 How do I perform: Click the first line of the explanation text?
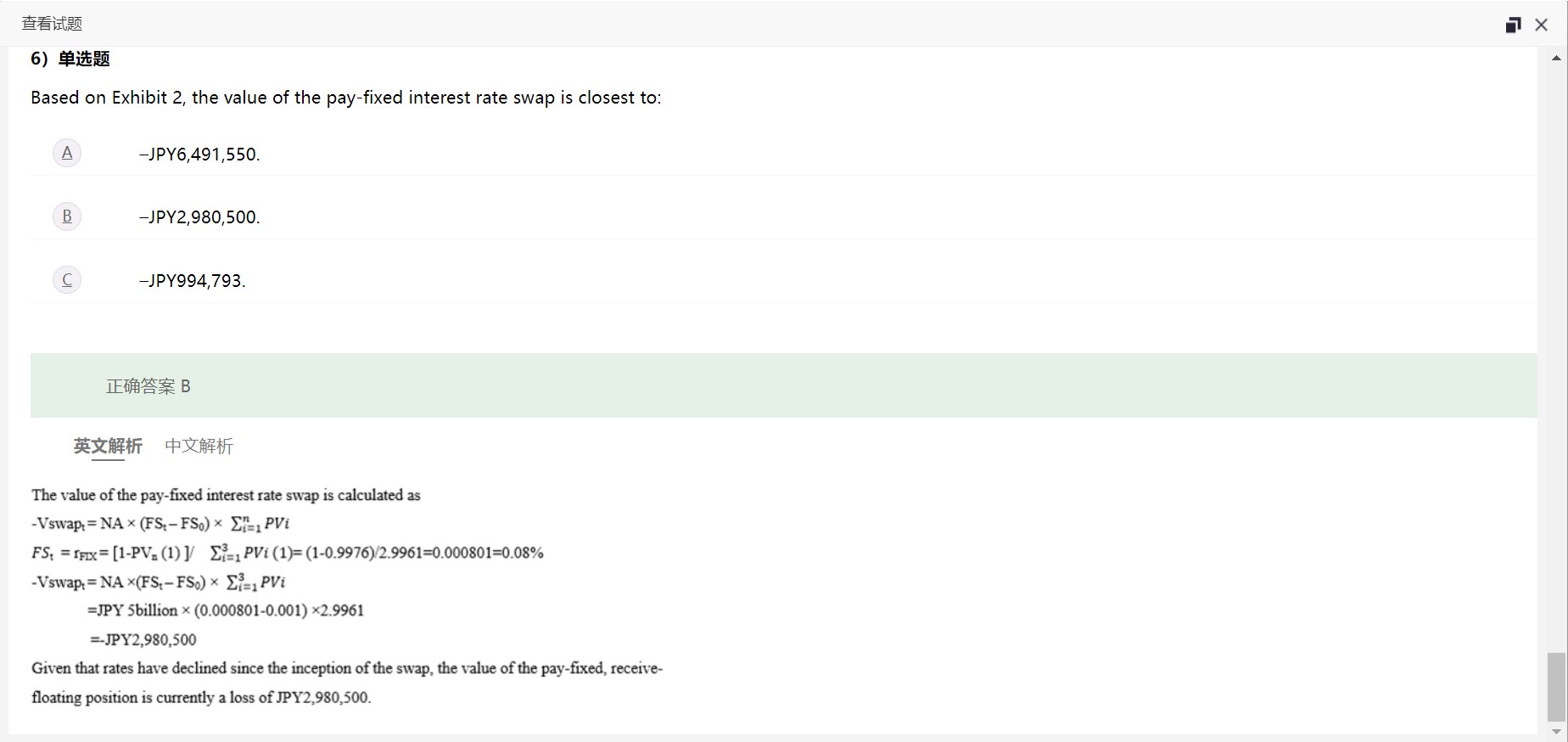[226, 495]
